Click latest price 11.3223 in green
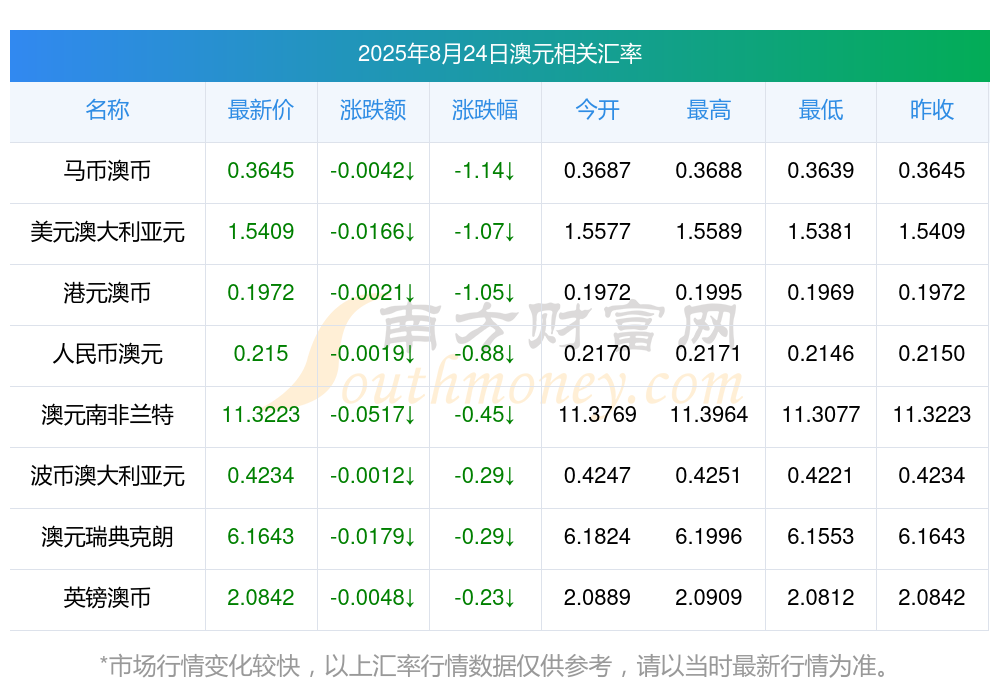 pyautogui.click(x=261, y=415)
